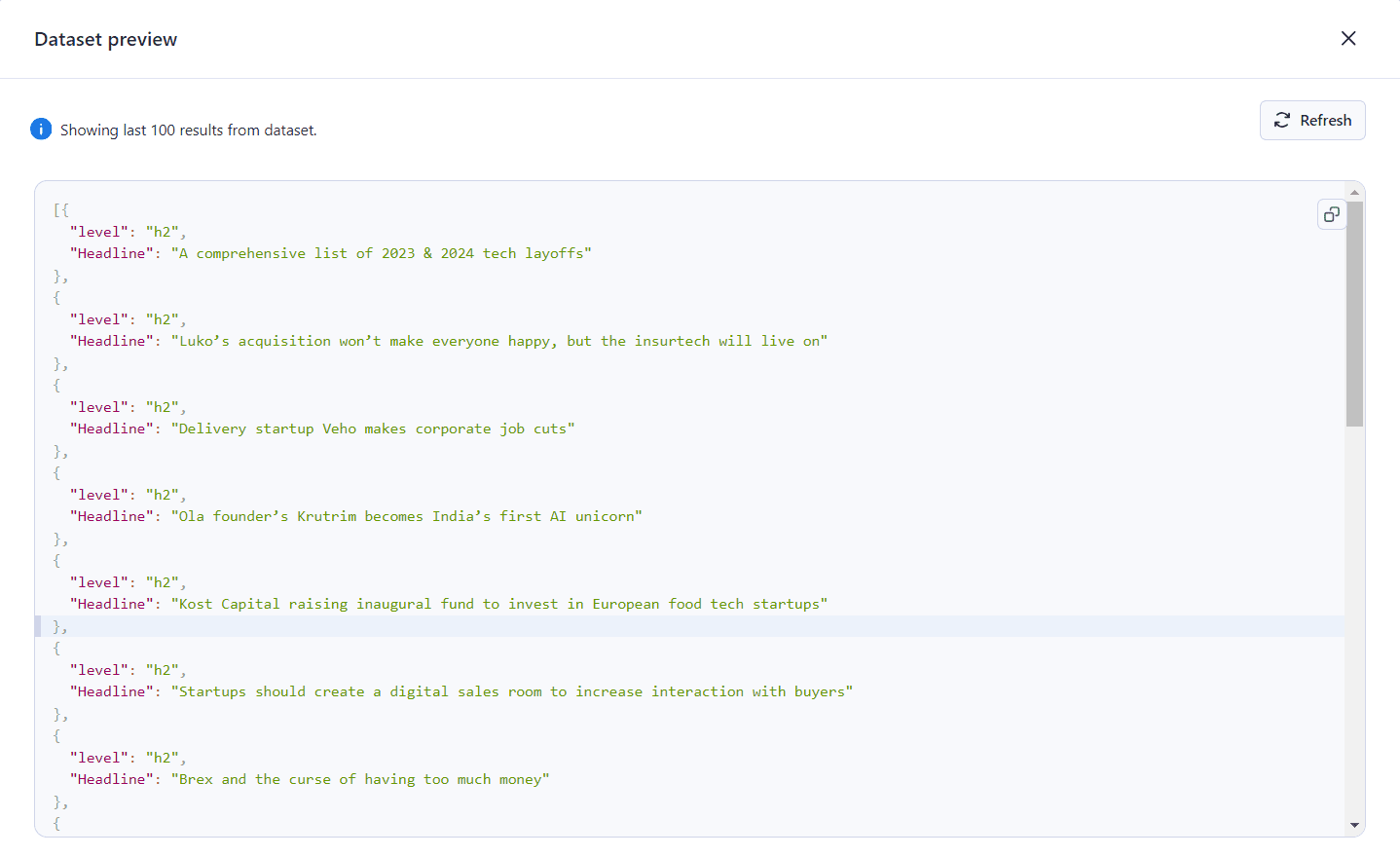
Task: Click the scrollbar up arrow of the preview pane
Action: (1353, 190)
